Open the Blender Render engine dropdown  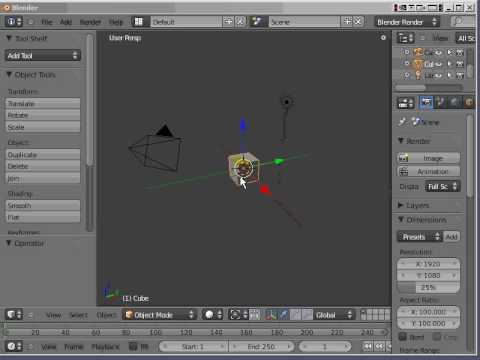click(407, 22)
